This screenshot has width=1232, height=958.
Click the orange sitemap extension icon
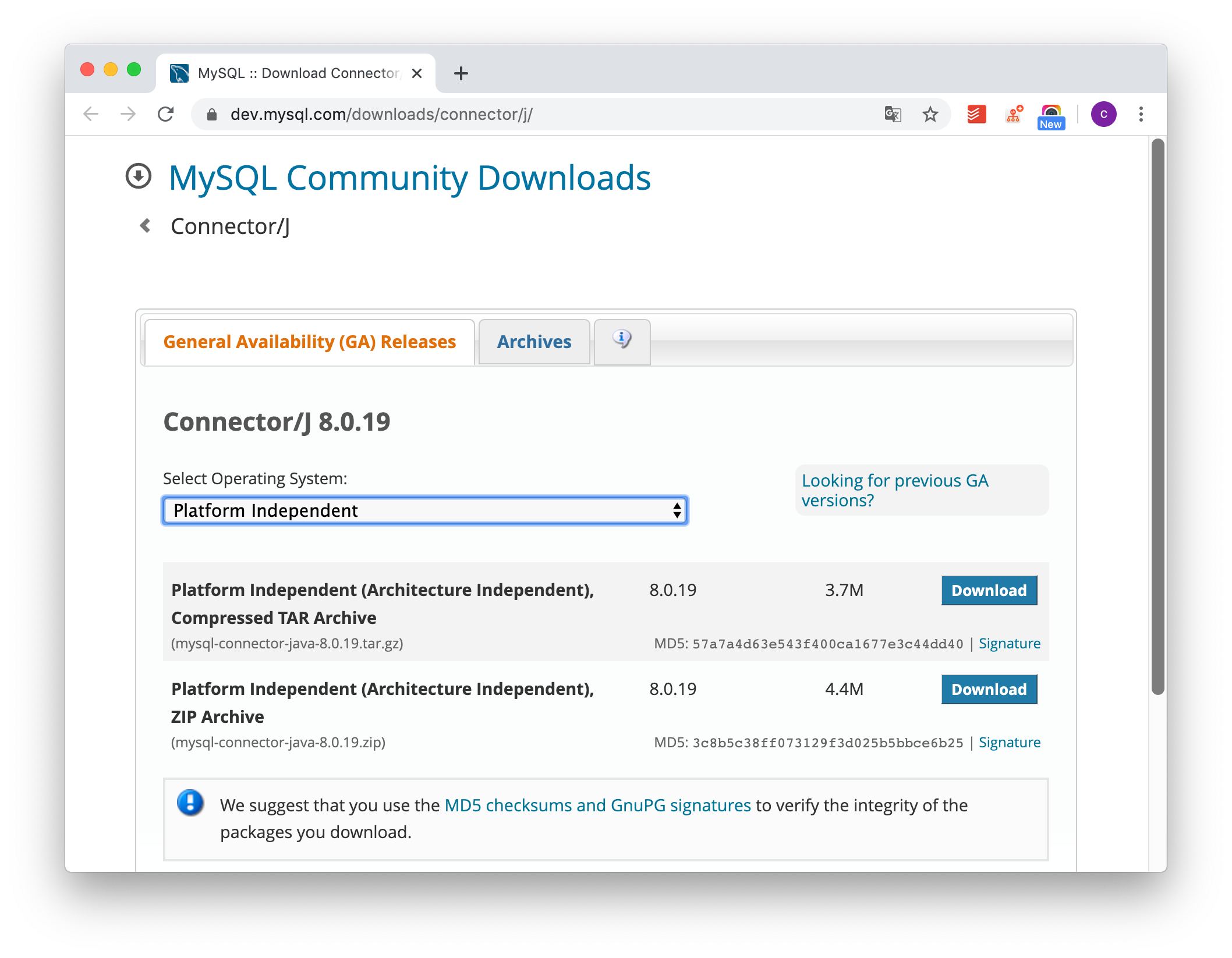click(x=1014, y=114)
